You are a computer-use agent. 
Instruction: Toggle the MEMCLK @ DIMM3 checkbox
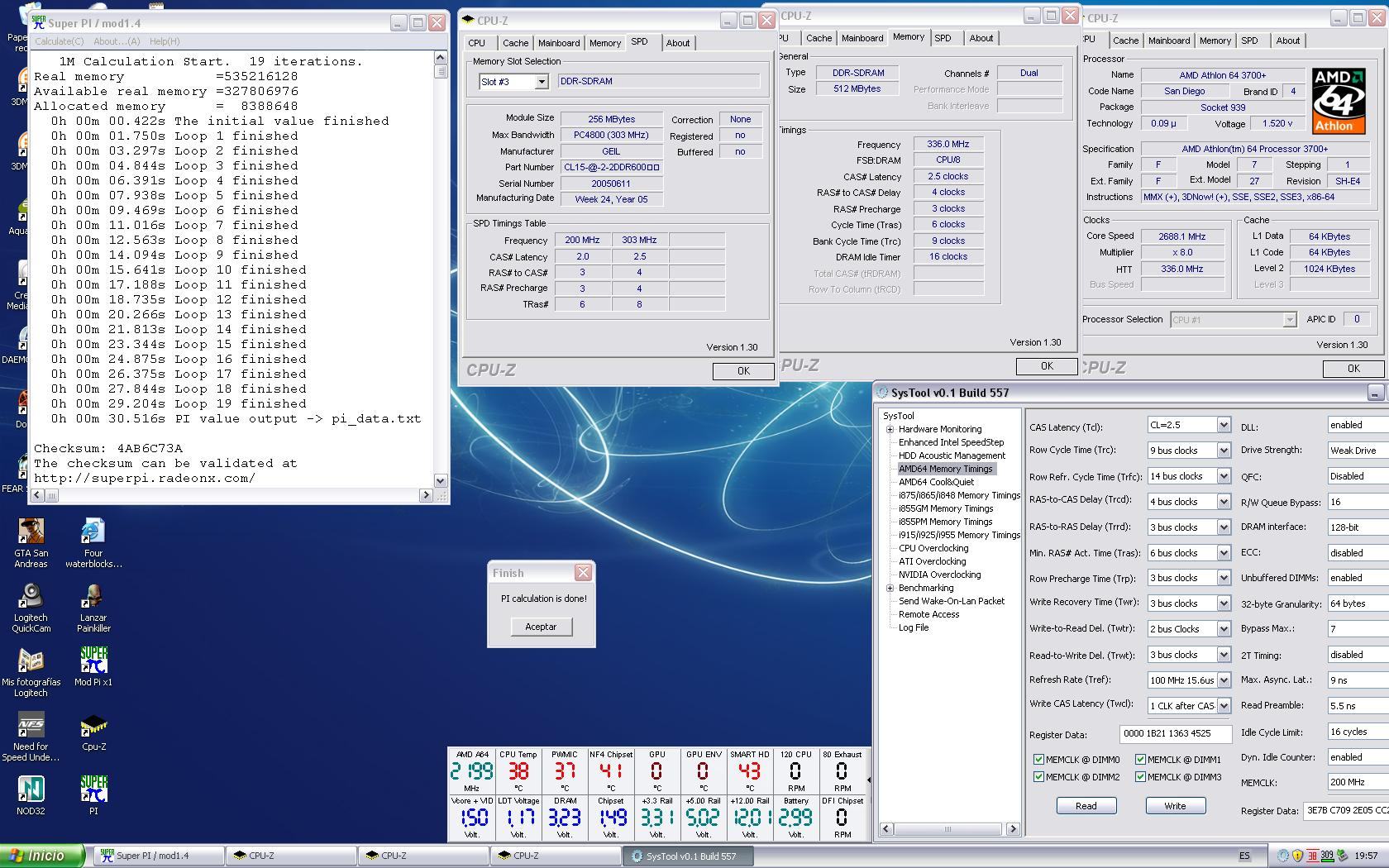[1140, 777]
